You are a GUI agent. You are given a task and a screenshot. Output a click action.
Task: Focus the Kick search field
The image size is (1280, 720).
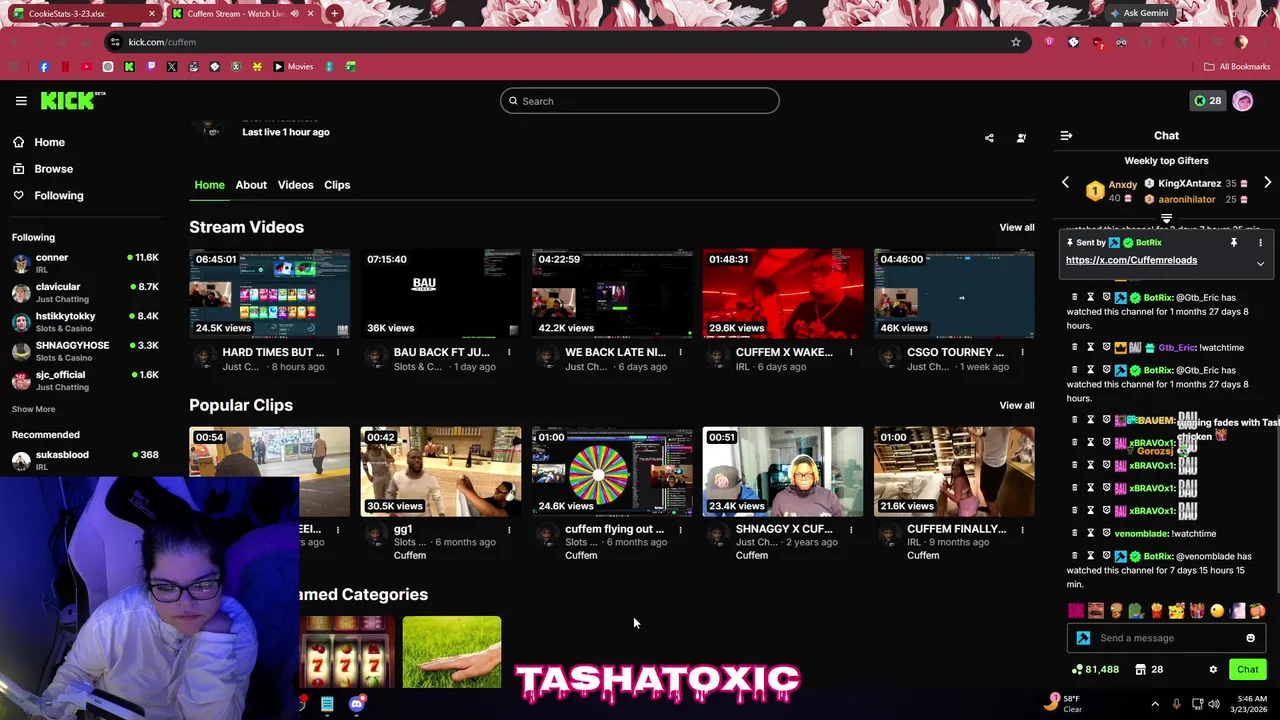tap(640, 101)
